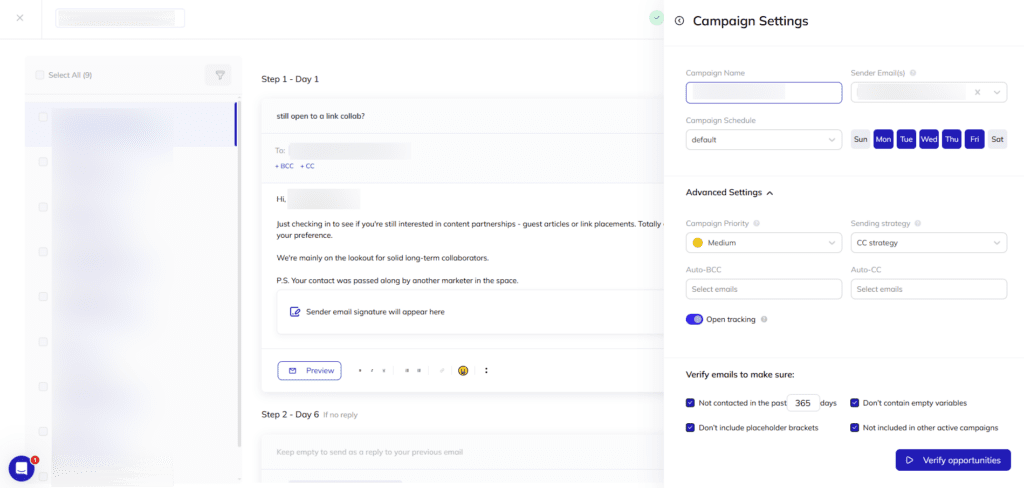This screenshot has height=488, width=1024.
Task: Open the Campaign Schedule dropdown
Action: [764, 140]
